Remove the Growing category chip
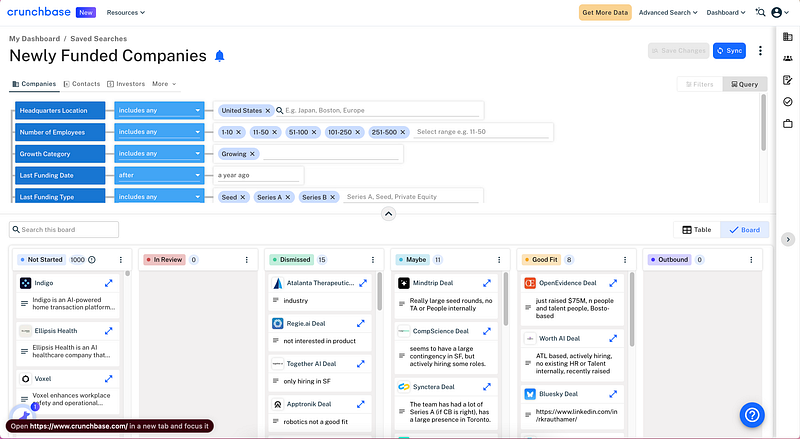Image resolution: width=800 pixels, height=439 pixels. [x=252, y=154]
